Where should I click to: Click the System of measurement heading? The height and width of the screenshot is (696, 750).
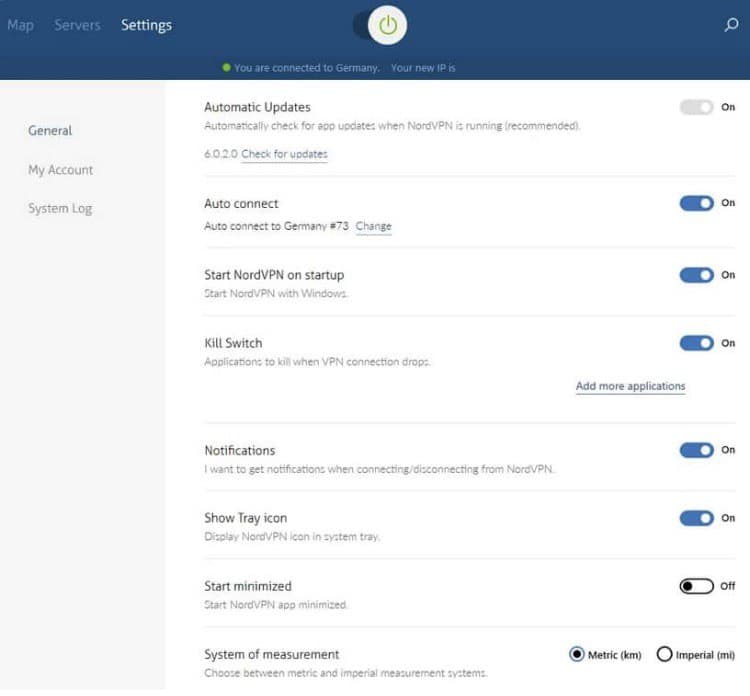click(272, 654)
